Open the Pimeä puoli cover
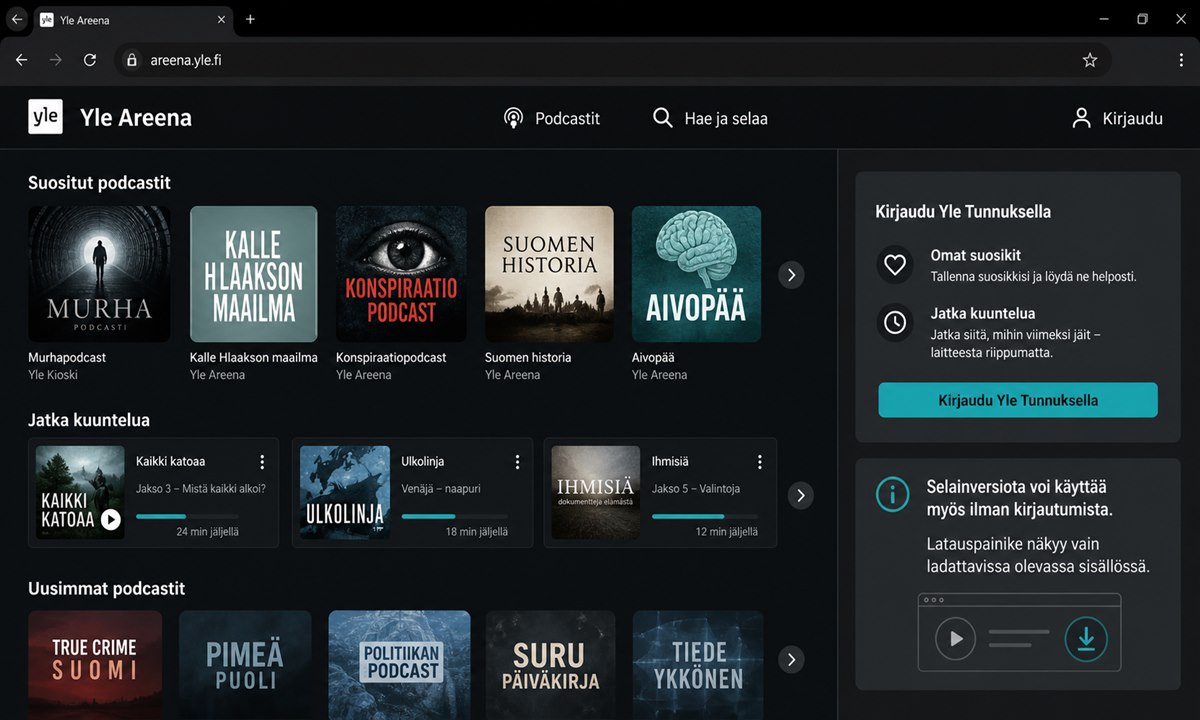The image size is (1200, 720). coord(245,665)
